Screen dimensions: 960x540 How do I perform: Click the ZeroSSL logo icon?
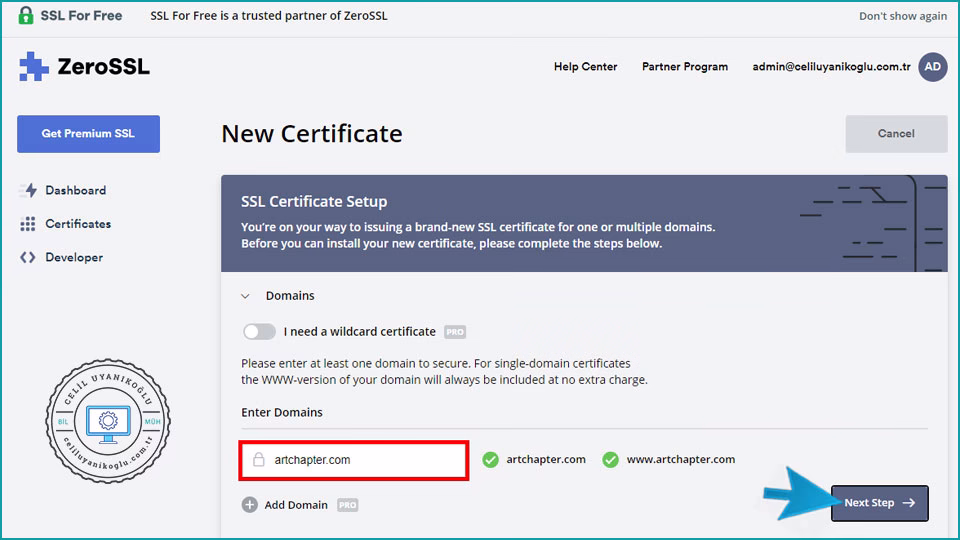(x=33, y=67)
